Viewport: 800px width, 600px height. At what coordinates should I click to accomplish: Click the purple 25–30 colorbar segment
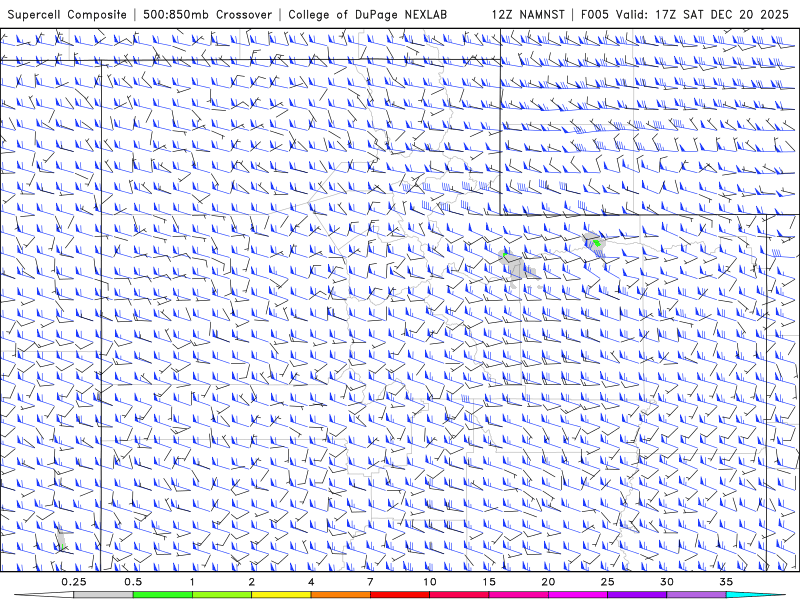(637, 595)
